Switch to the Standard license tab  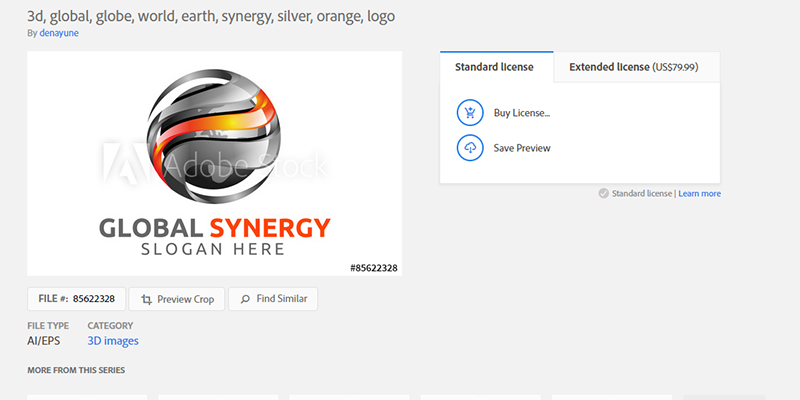pyautogui.click(x=496, y=67)
